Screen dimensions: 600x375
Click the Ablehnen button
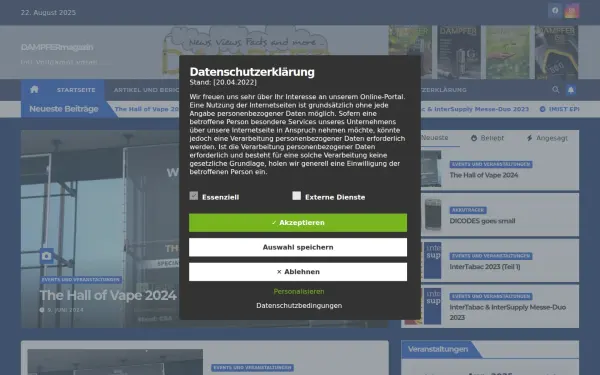click(298, 272)
